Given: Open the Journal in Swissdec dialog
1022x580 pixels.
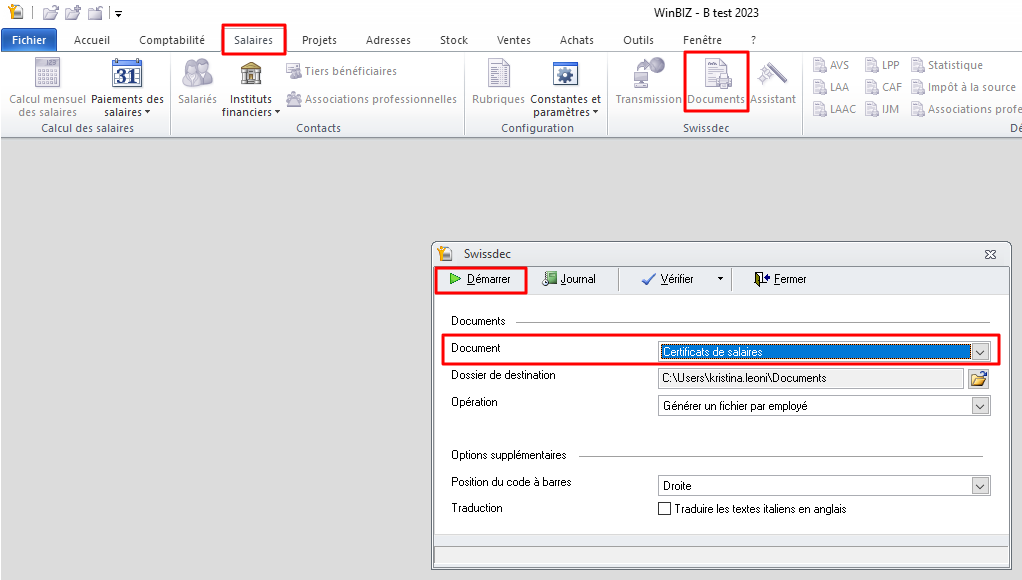Looking at the screenshot, I should click(x=569, y=280).
